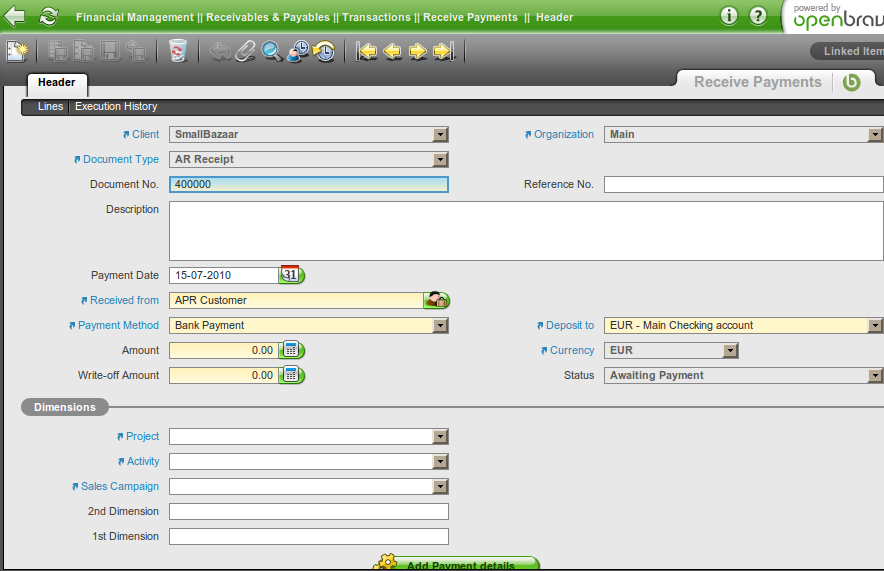The image size is (884, 571).
Task: Click the floppy disk Save icon
Action: (x=110, y=51)
